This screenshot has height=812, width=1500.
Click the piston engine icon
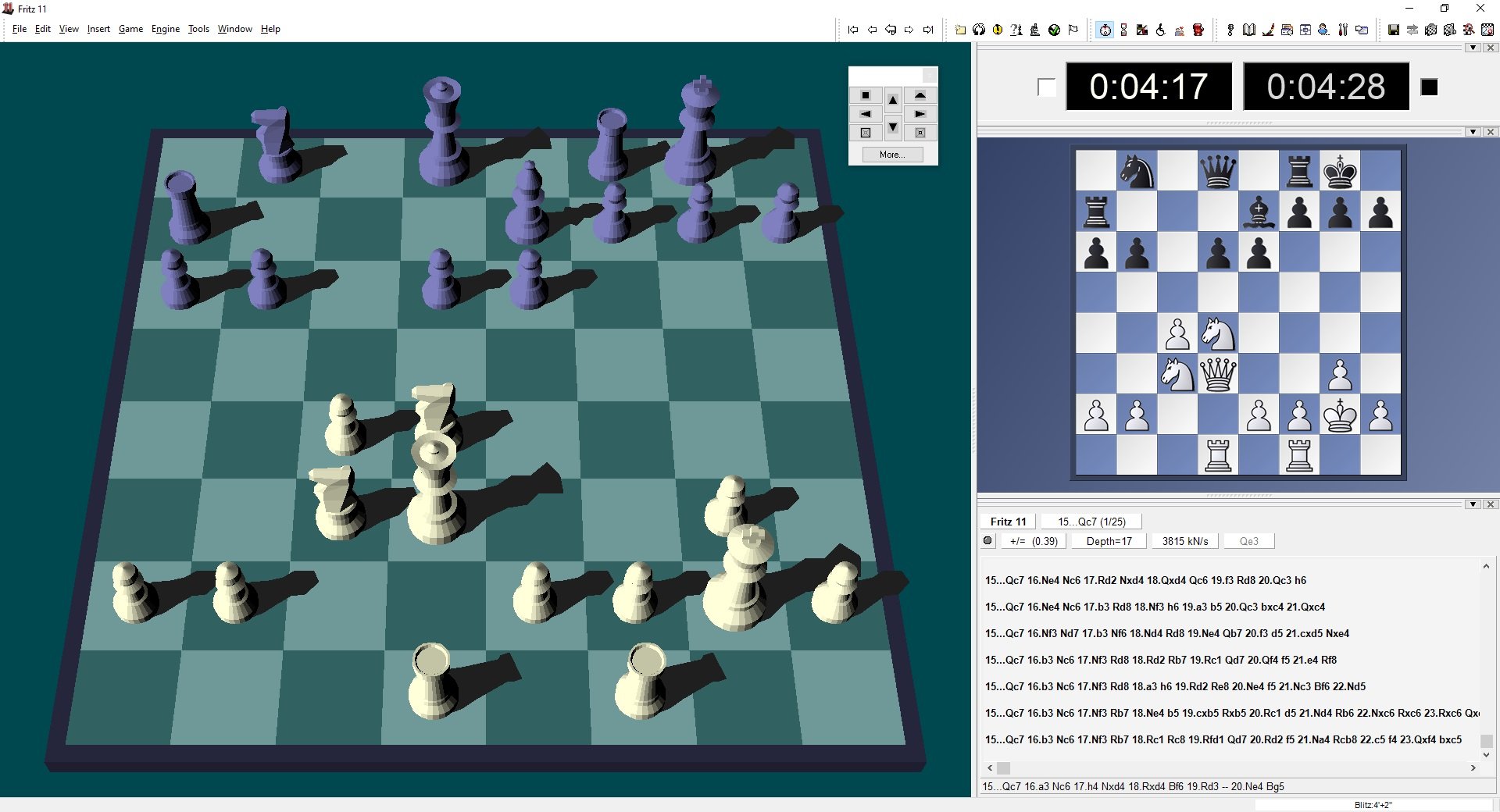1230,30
